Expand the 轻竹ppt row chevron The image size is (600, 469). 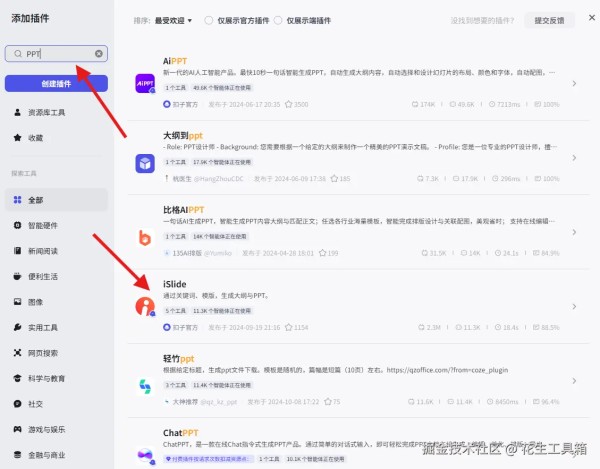click(x=574, y=381)
